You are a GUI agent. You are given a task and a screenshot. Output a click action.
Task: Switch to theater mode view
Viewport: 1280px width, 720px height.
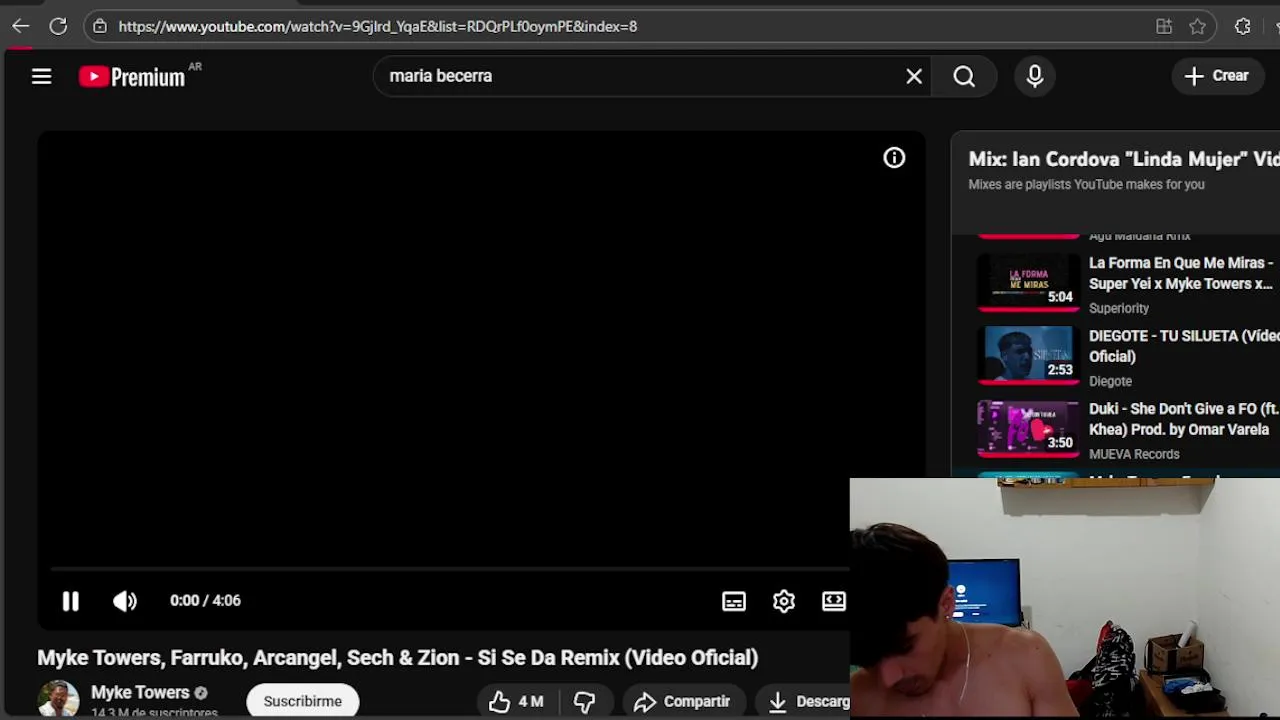click(834, 601)
